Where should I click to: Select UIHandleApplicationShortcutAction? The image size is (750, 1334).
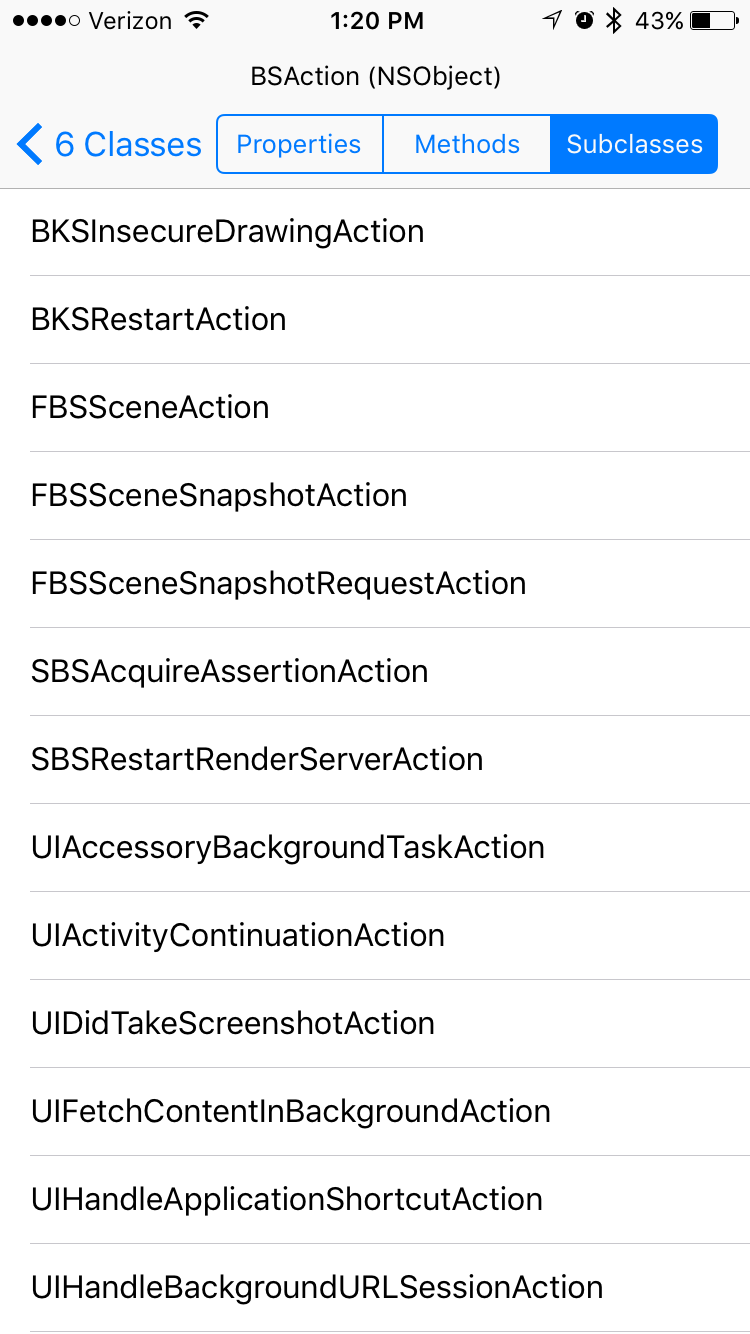[287, 1200]
